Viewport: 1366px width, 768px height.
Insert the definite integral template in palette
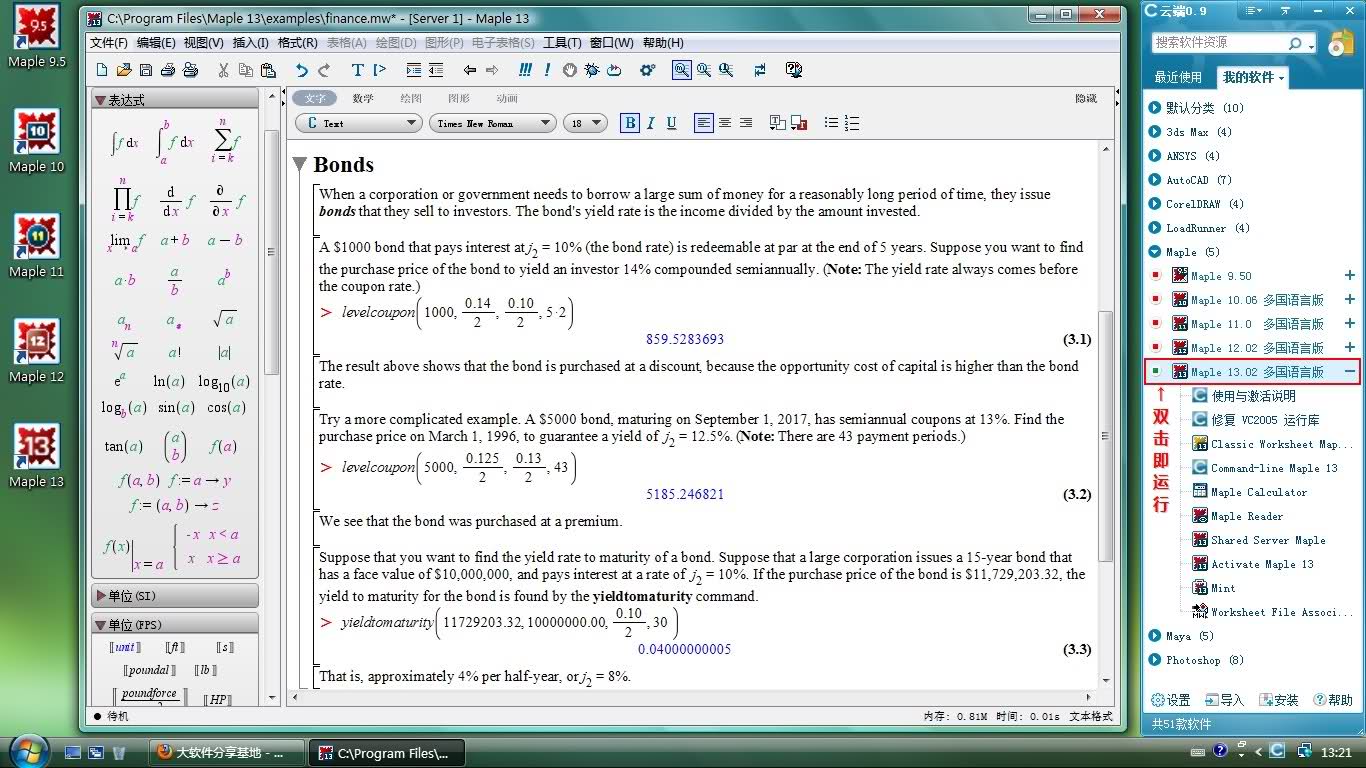[175, 142]
